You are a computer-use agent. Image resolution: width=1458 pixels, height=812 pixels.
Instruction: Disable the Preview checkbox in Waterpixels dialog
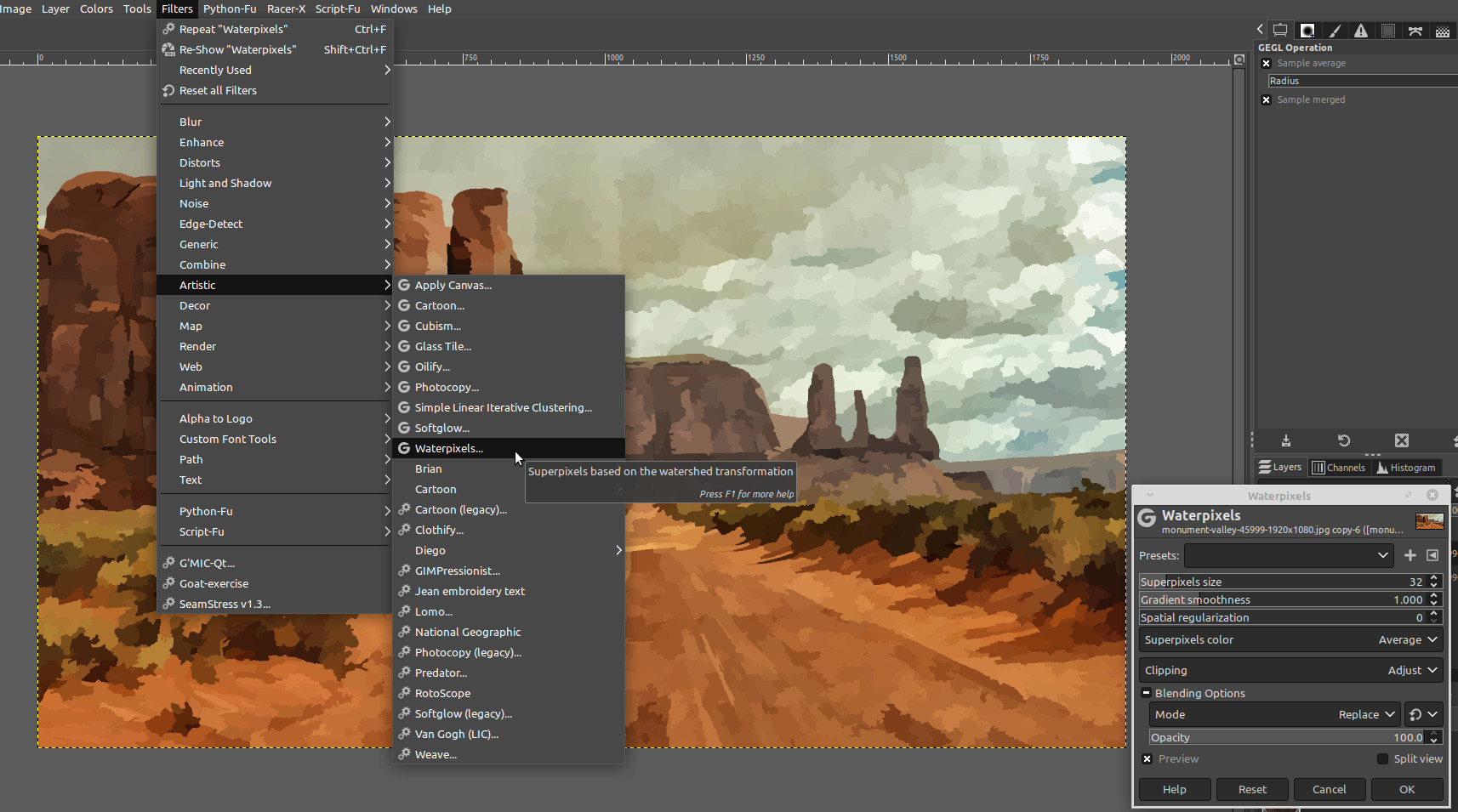1148,758
